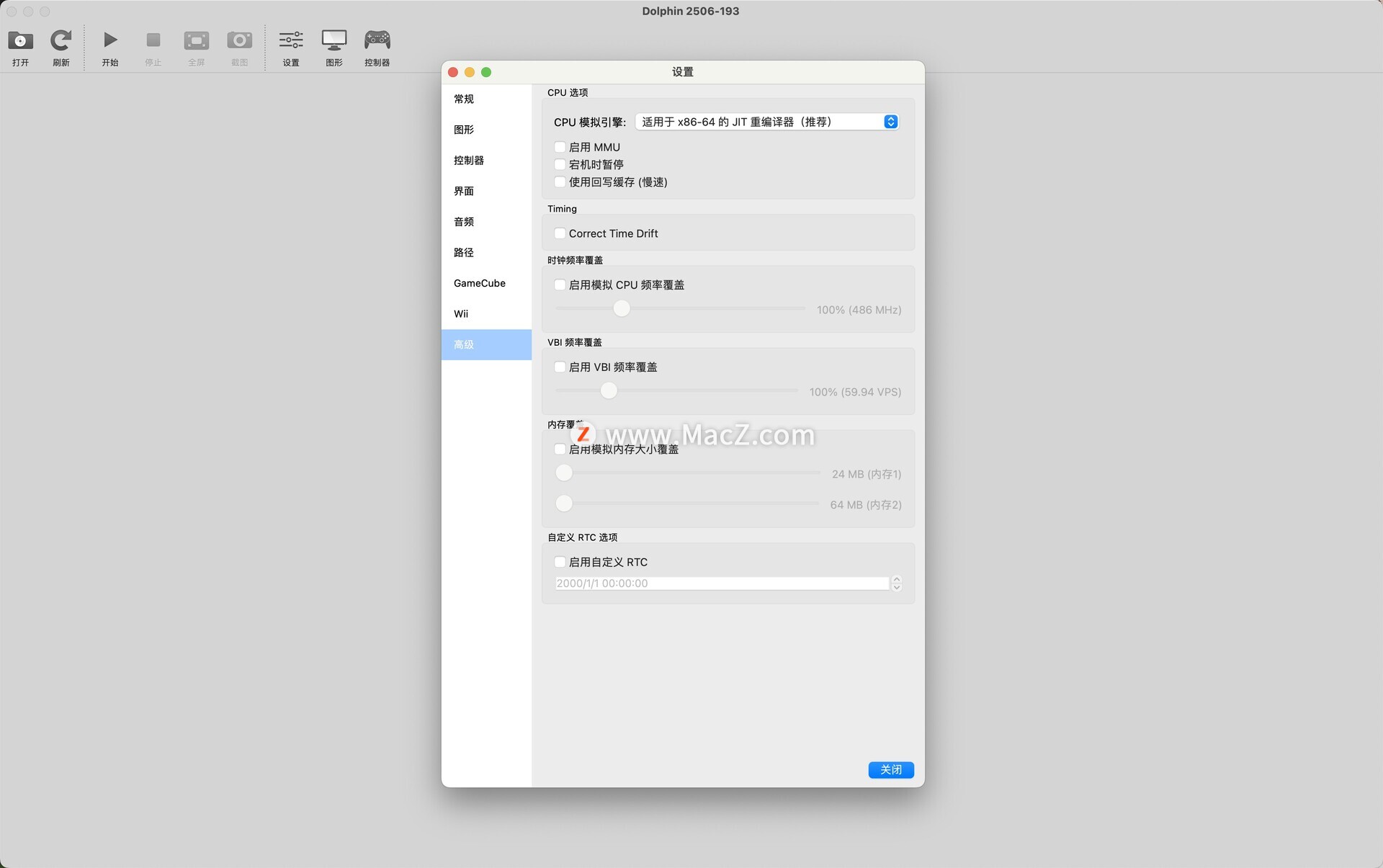This screenshot has height=868, width=1383.
Task: Enable 启用模拟 CPU 频率覆盖 checkbox
Action: [x=560, y=285]
